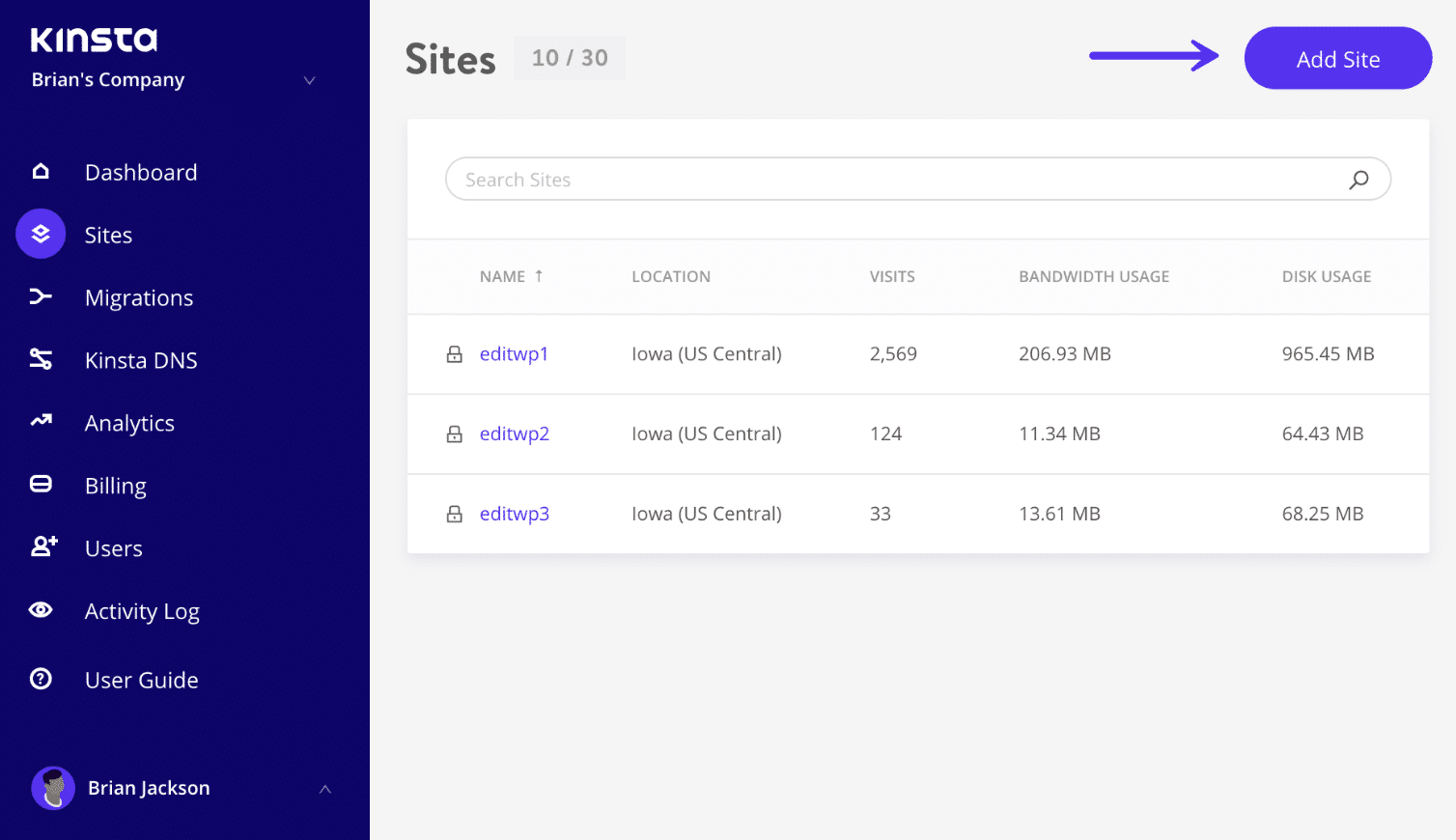This screenshot has height=840, width=1456.
Task: Click the Sites layers icon in sidebar
Action: coord(41,234)
